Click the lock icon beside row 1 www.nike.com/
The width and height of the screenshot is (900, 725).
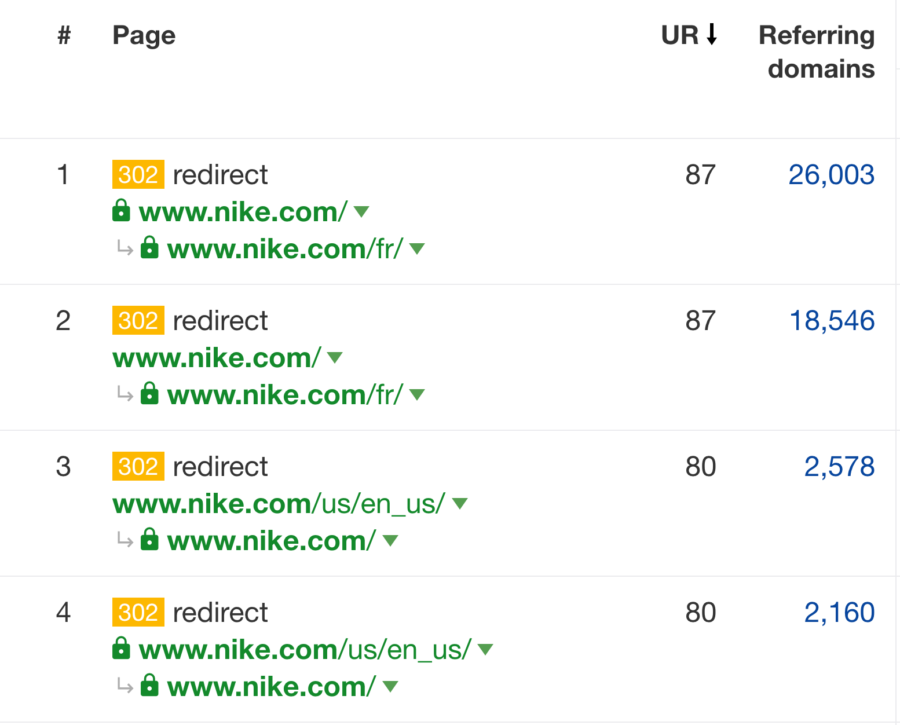[121, 211]
